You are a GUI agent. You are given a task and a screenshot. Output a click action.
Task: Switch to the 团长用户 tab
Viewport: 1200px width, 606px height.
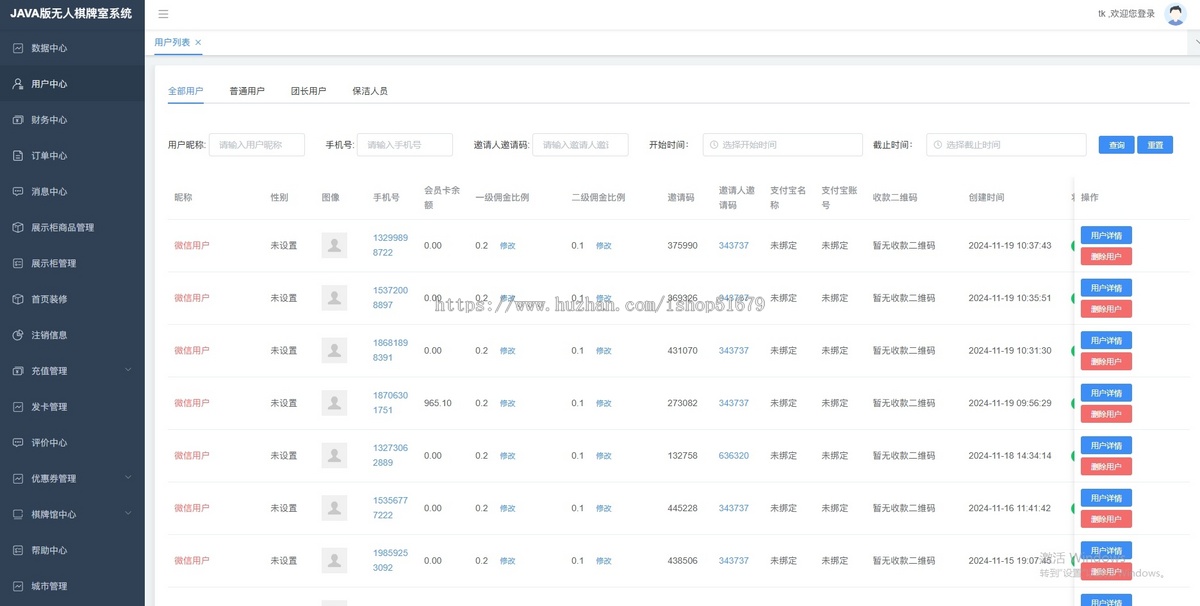coord(309,91)
